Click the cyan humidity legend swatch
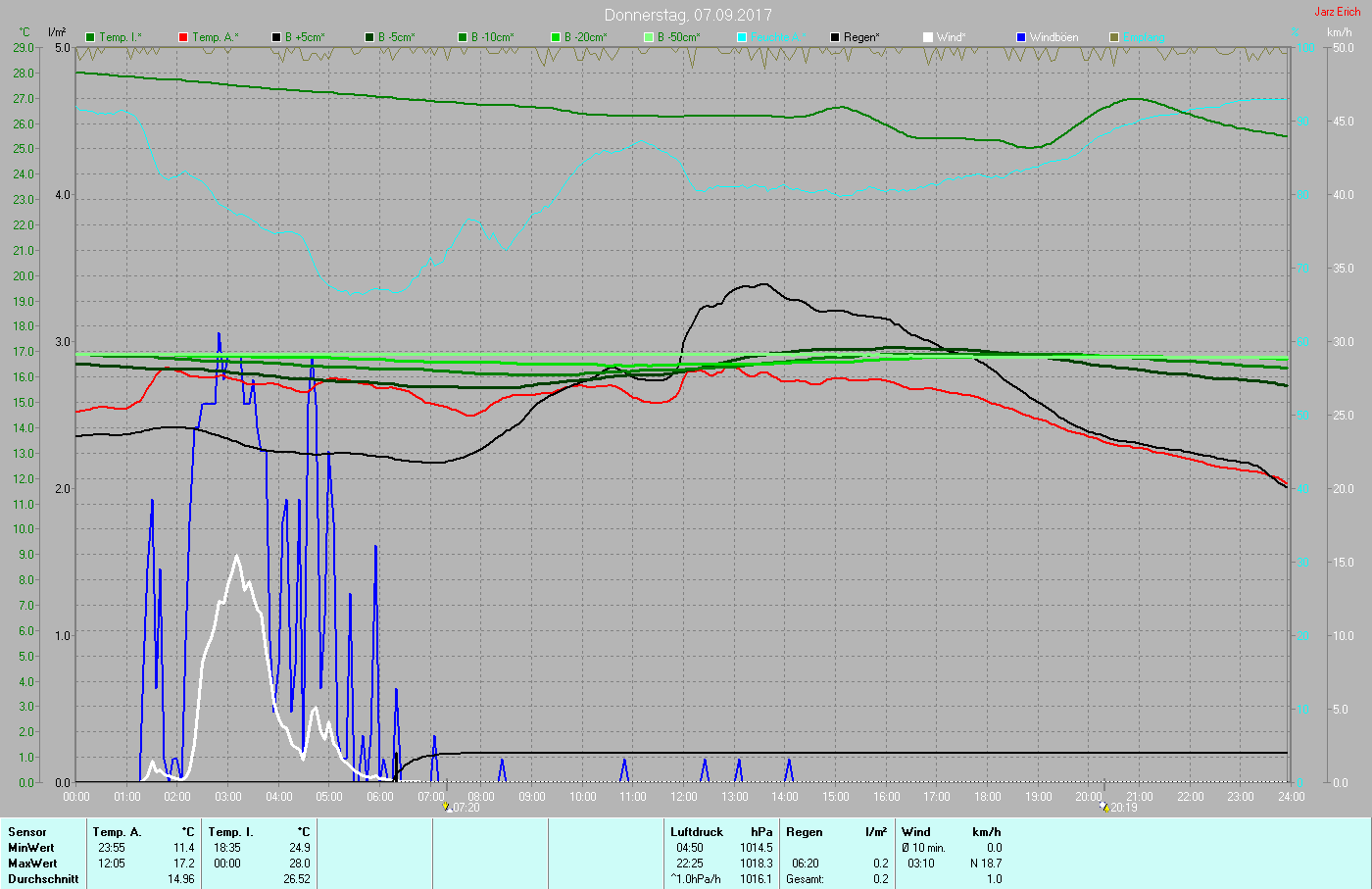The width and height of the screenshot is (1372, 889). pyautogui.click(x=742, y=37)
